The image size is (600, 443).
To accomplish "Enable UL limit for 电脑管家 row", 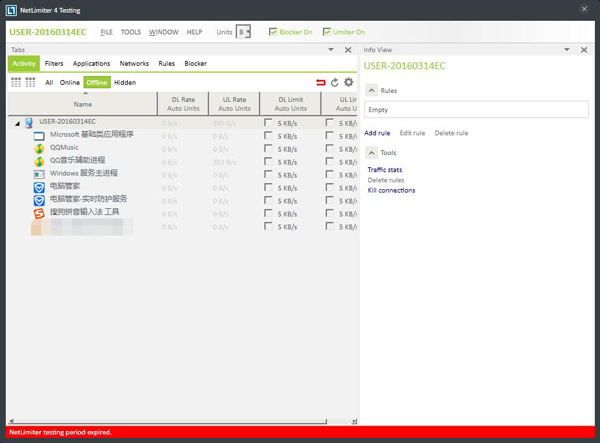I will point(329,187).
